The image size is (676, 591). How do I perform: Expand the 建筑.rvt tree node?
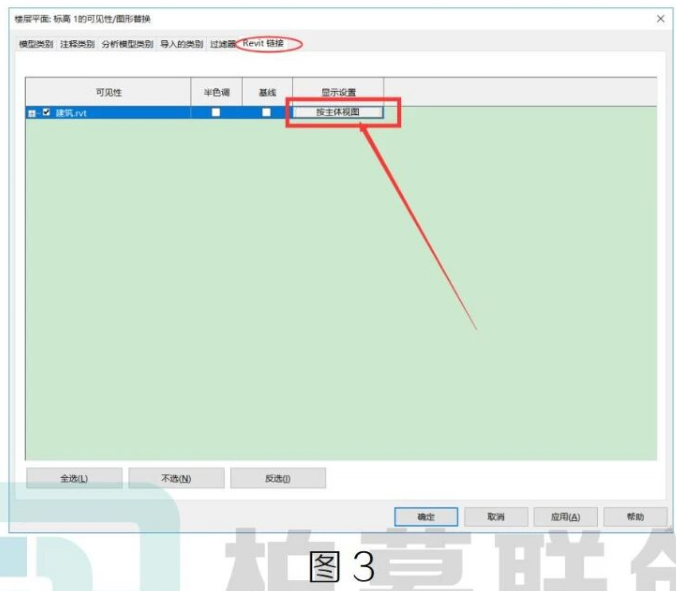(x=31, y=113)
